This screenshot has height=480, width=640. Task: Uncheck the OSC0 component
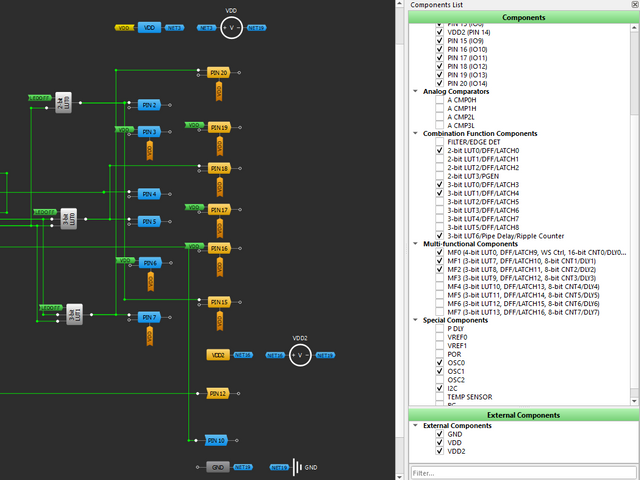(440, 363)
